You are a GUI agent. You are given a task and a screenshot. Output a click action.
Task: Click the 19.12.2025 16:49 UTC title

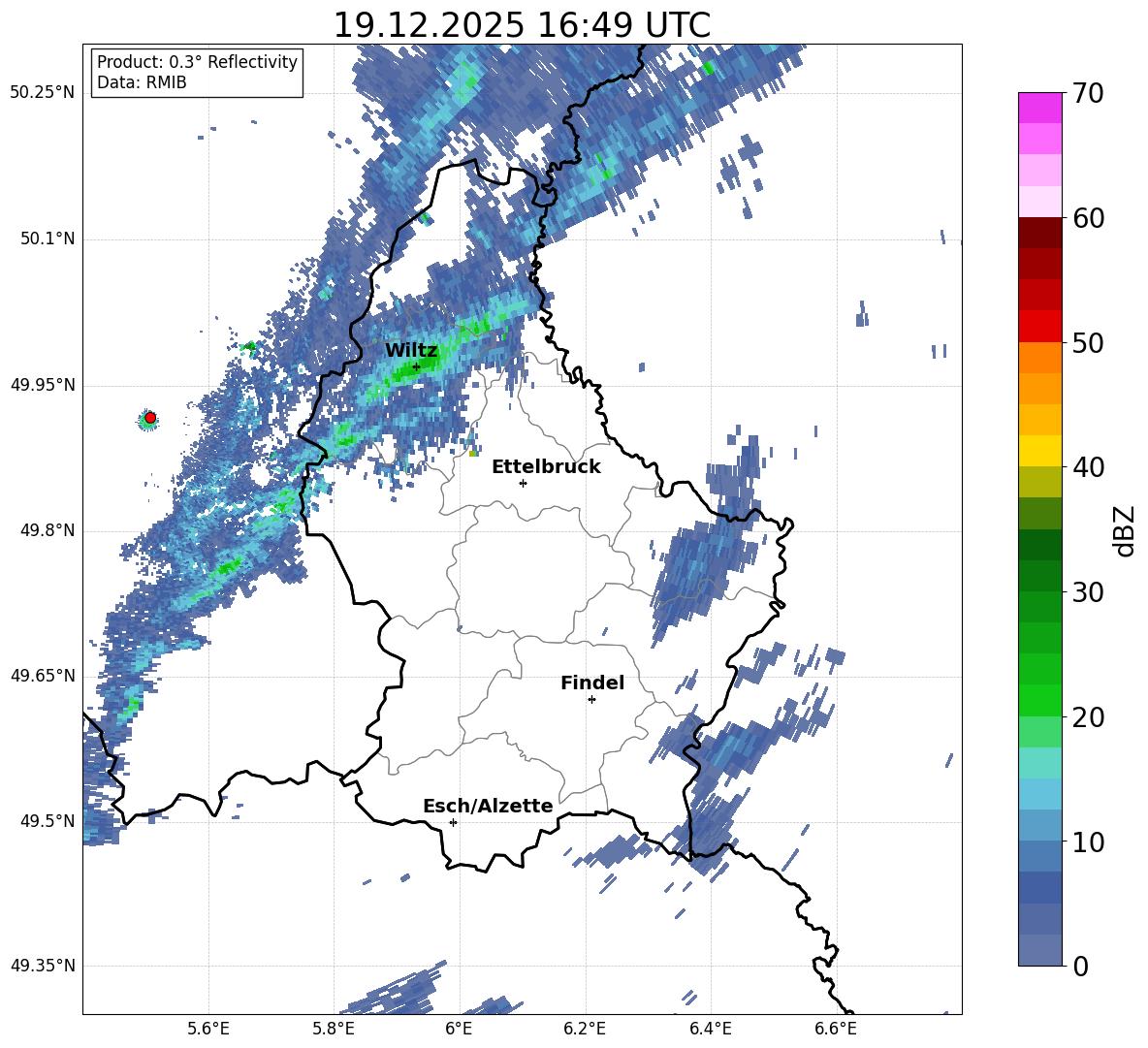point(522,25)
